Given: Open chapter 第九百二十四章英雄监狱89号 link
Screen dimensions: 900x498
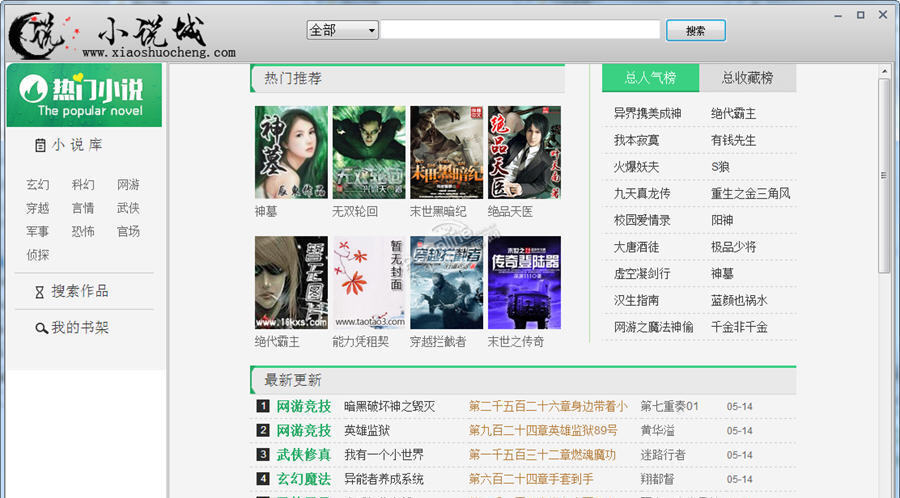Looking at the screenshot, I should 543,430.
